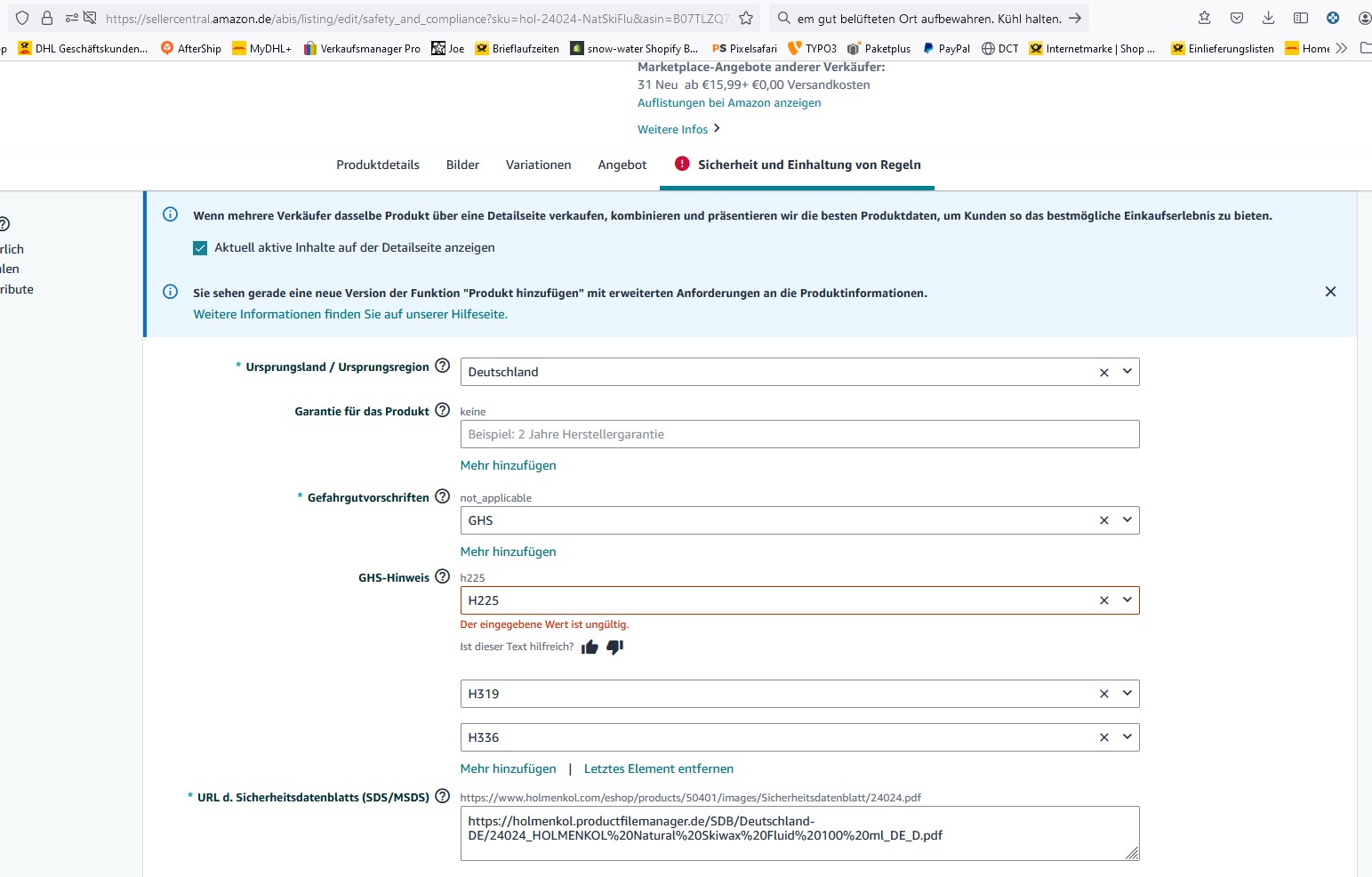The image size is (1372, 877).
Task: Dismiss the new version info banner
Action: (x=1330, y=292)
